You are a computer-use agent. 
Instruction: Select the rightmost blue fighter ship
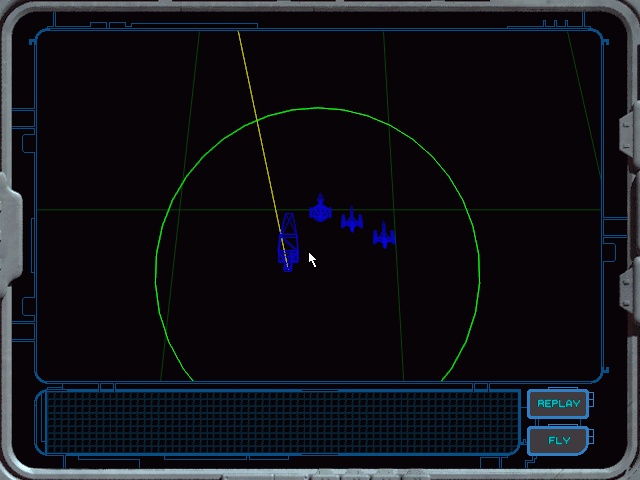click(384, 235)
